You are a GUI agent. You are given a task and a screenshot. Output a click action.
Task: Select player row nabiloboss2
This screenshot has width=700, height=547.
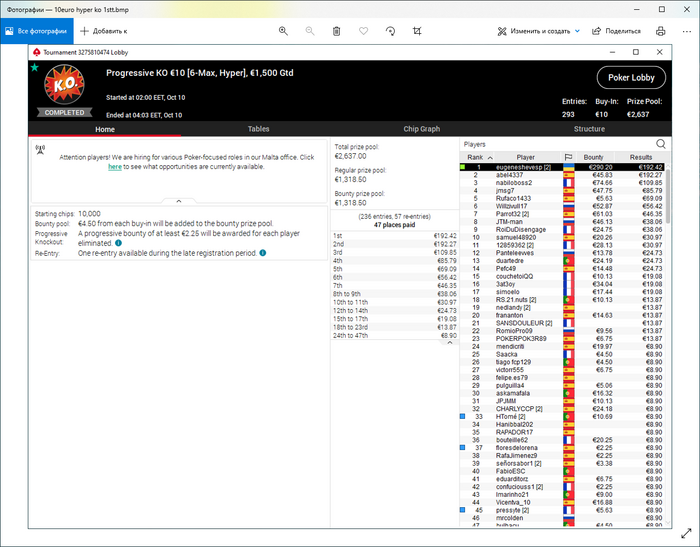[562, 183]
